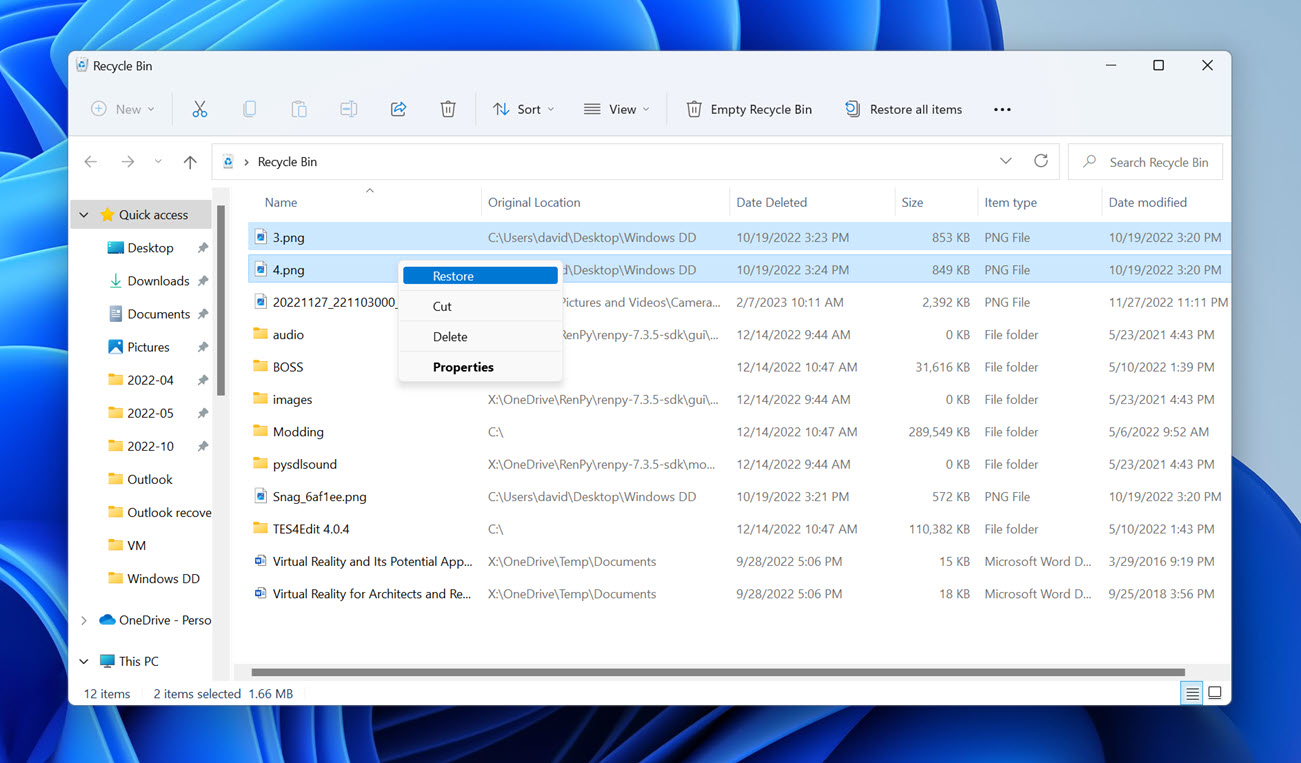The height and width of the screenshot is (763, 1301).
Task: Click the Paste clipboard toolbar icon
Action: 299,109
